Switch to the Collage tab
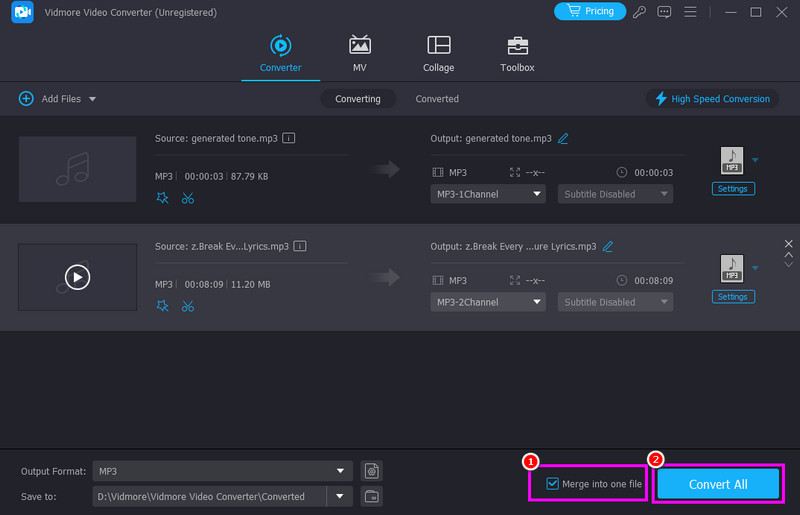Image resolution: width=800 pixels, height=515 pixels. pos(438,54)
